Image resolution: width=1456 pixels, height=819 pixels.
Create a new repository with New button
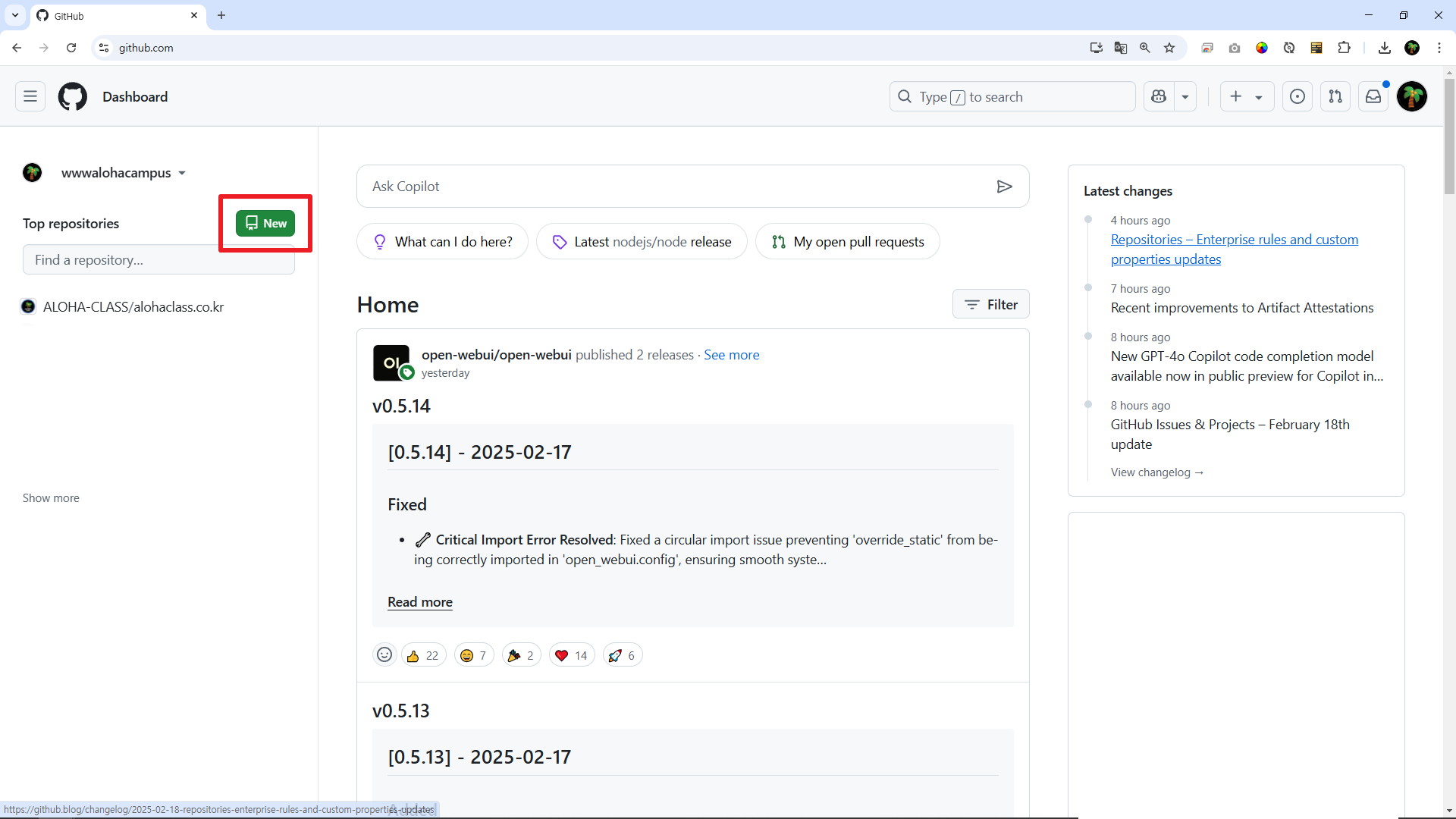[265, 223]
